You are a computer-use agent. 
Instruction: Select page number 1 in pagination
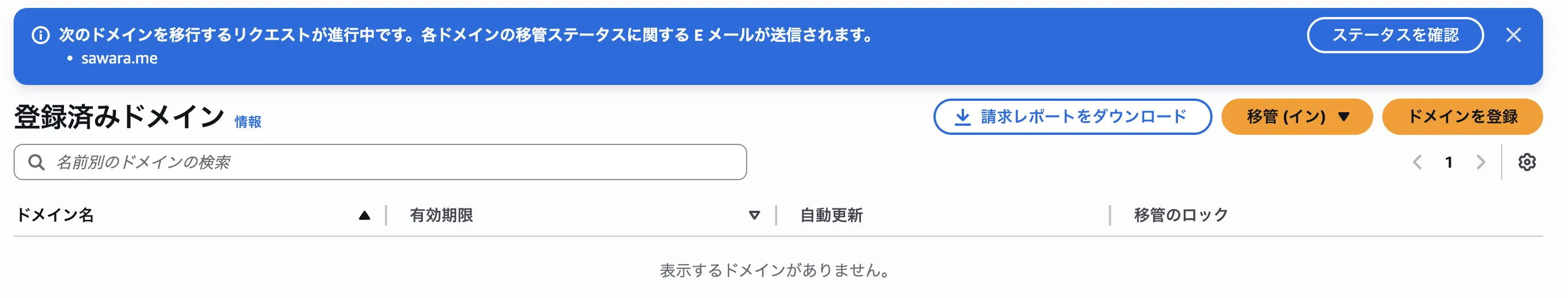[1449, 162]
